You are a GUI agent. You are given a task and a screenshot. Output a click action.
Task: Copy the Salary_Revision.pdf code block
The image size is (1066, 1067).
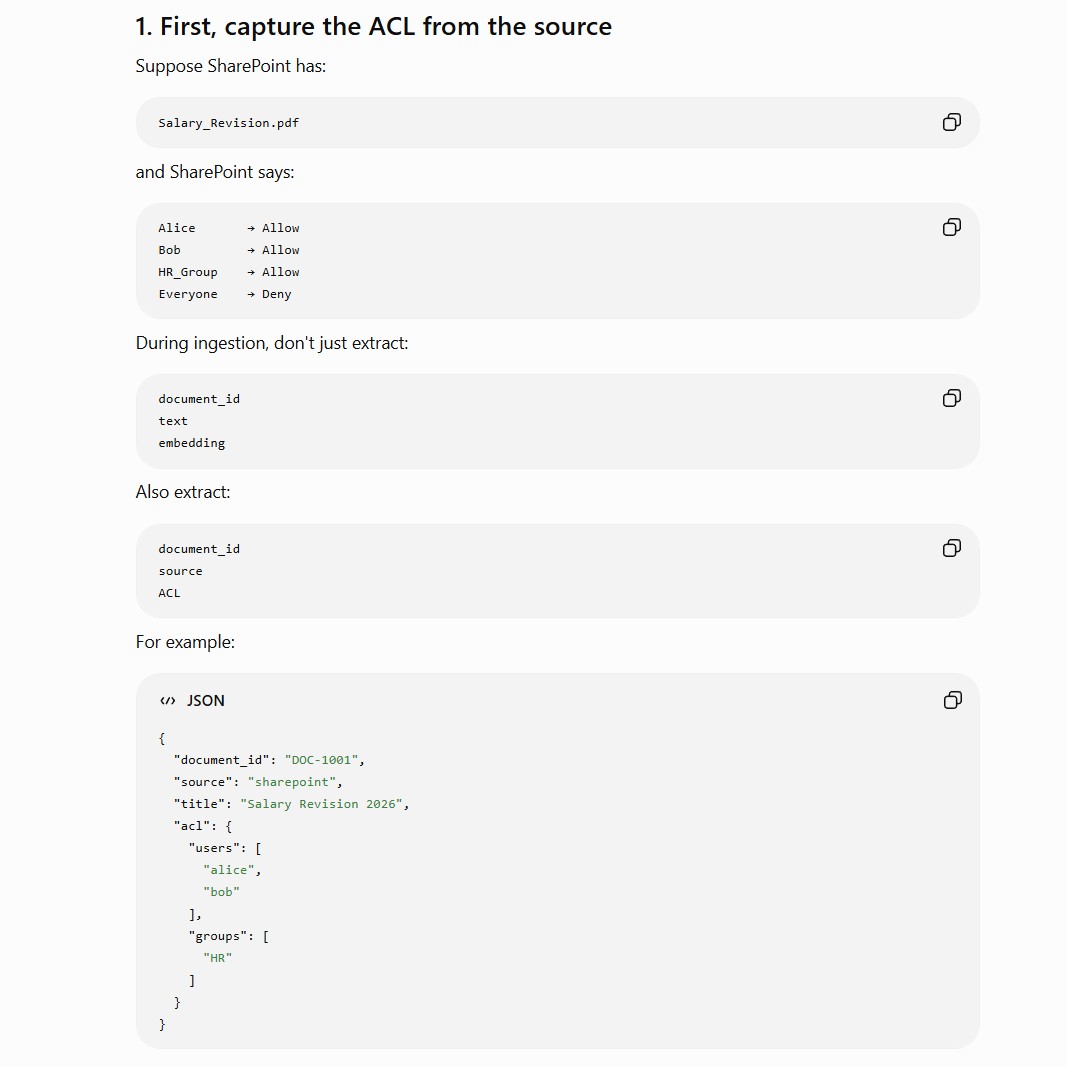click(952, 122)
